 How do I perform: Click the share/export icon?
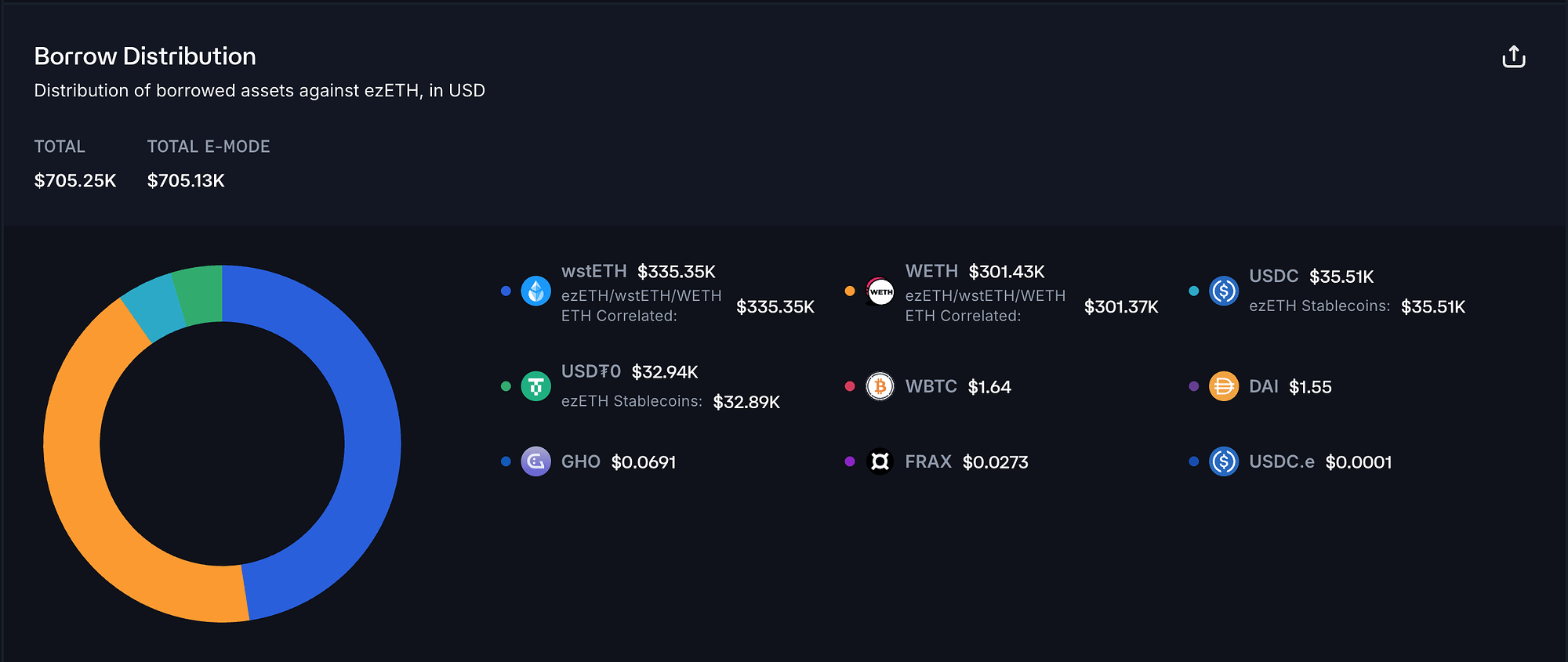pos(1513,57)
